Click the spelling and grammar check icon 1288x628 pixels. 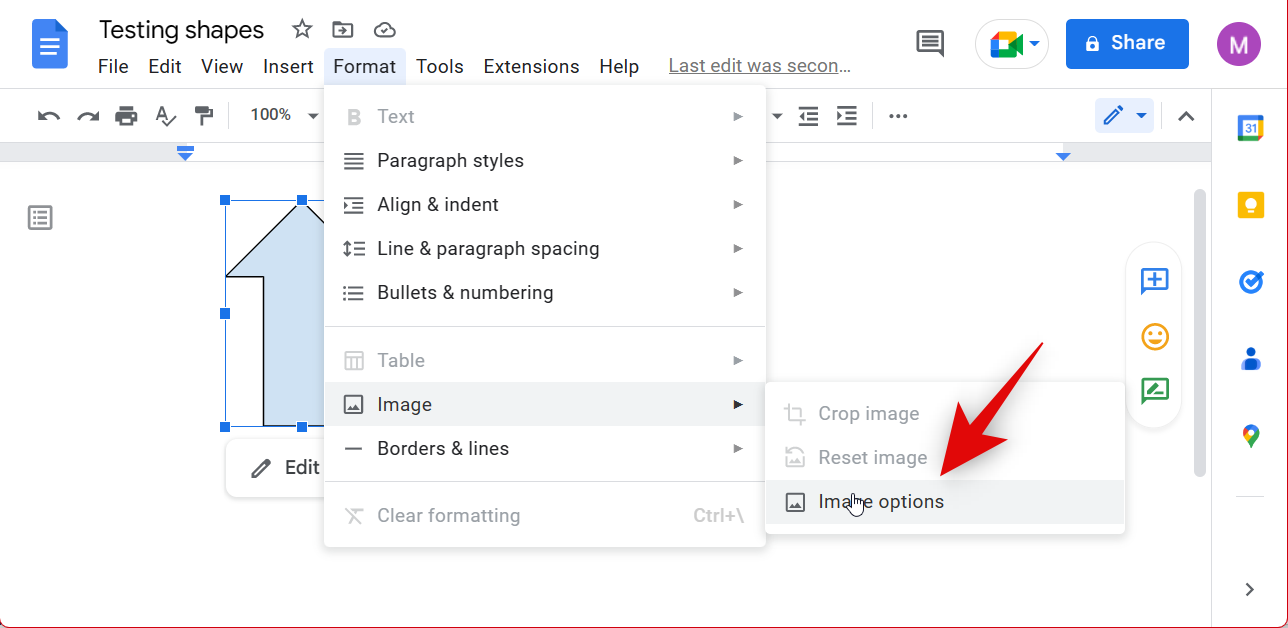pos(165,116)
